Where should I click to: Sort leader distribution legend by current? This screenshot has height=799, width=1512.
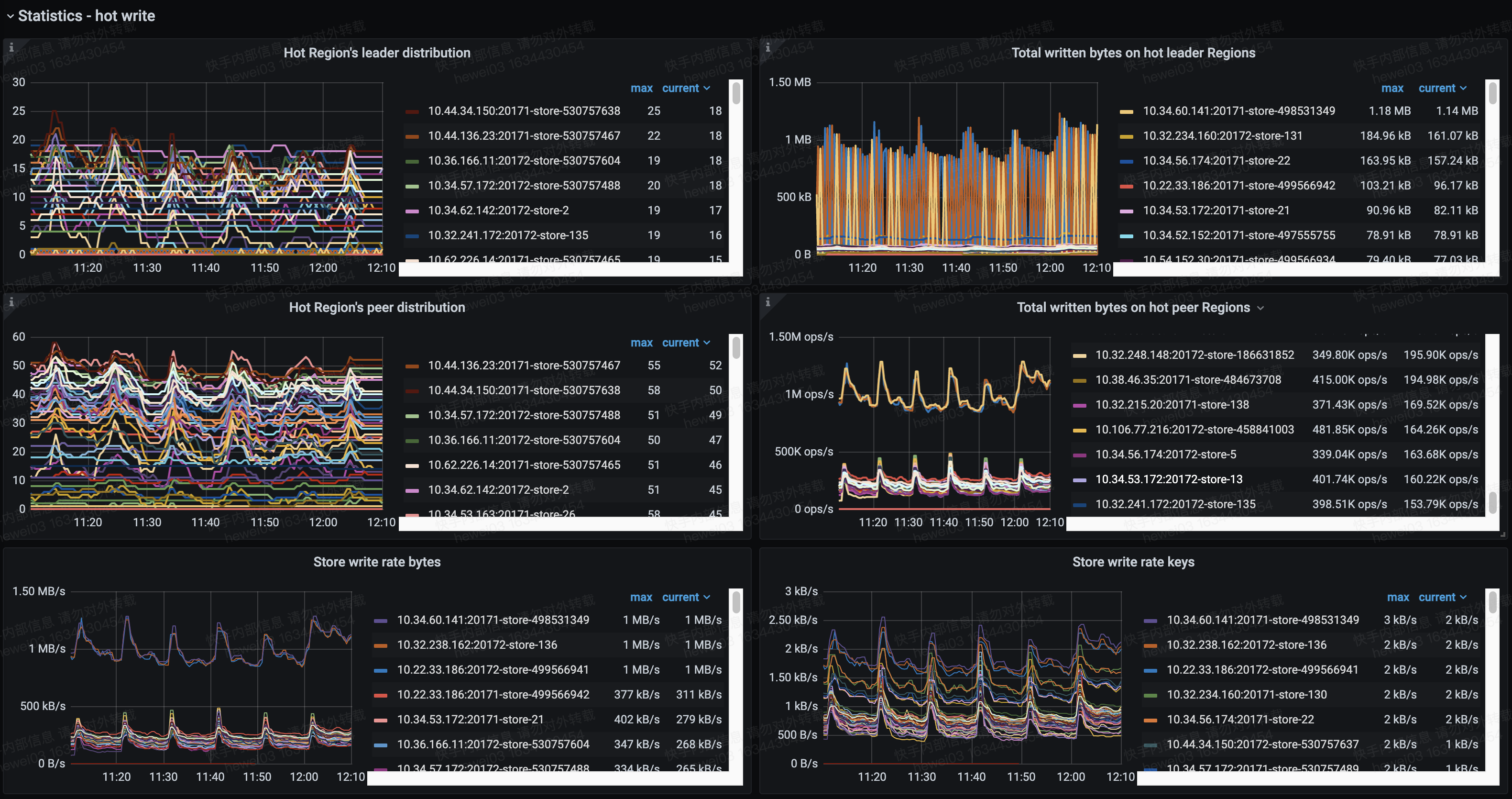[x=680, y=88]
